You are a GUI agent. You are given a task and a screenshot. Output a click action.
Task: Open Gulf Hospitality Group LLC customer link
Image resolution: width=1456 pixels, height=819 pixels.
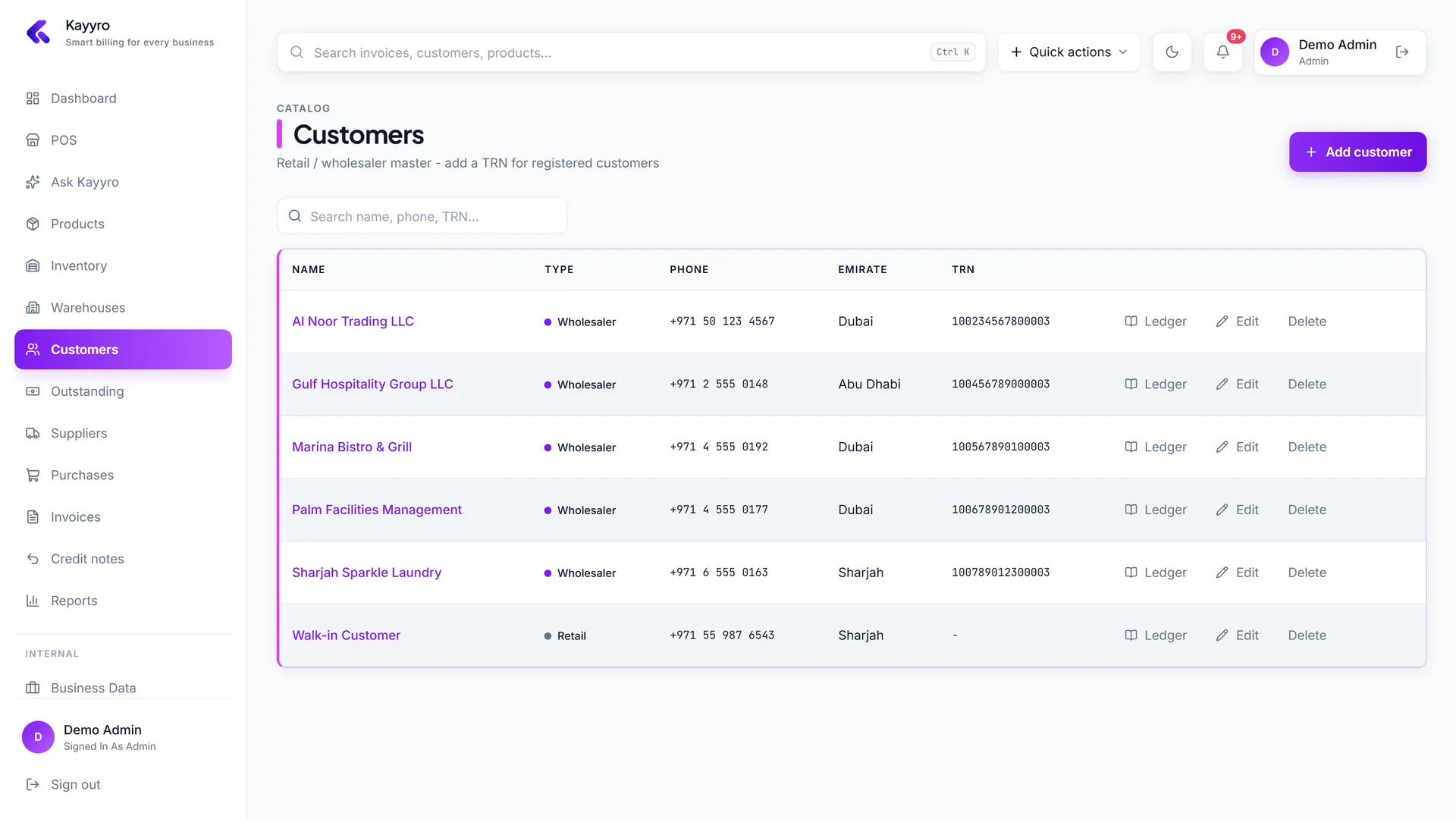click(372, 384)
